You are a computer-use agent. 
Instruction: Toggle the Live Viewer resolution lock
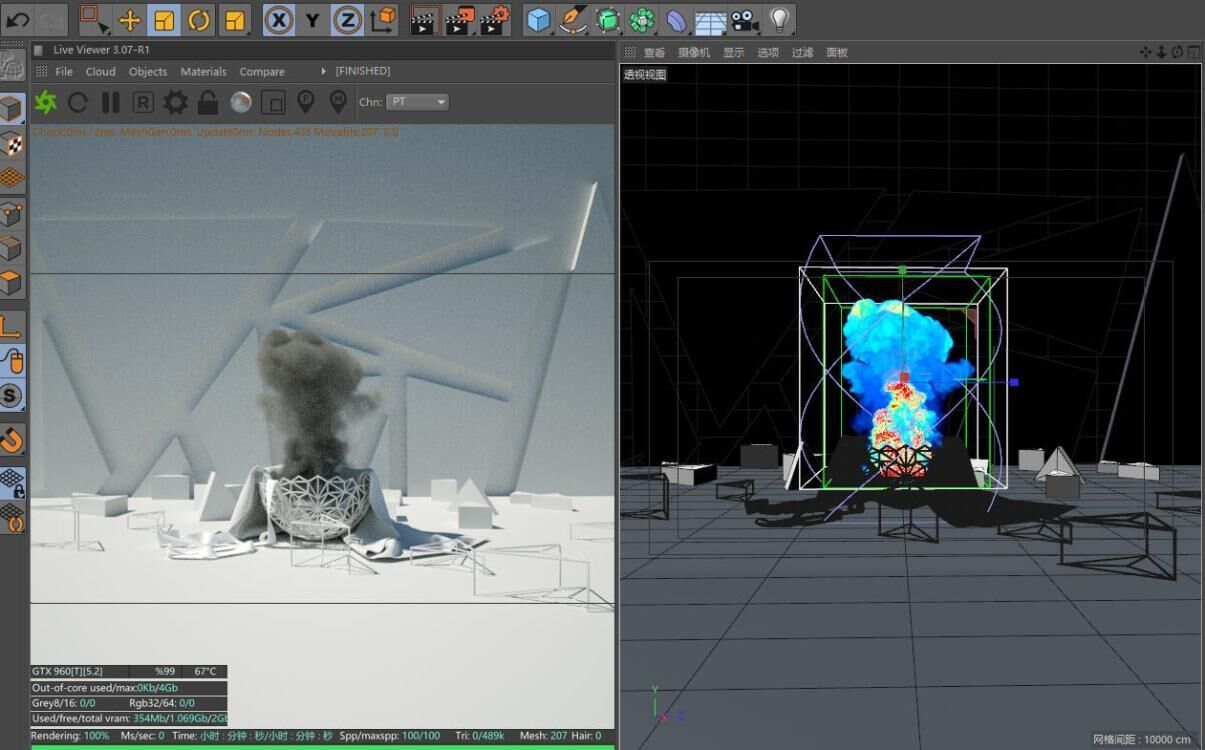coord(207,102)
